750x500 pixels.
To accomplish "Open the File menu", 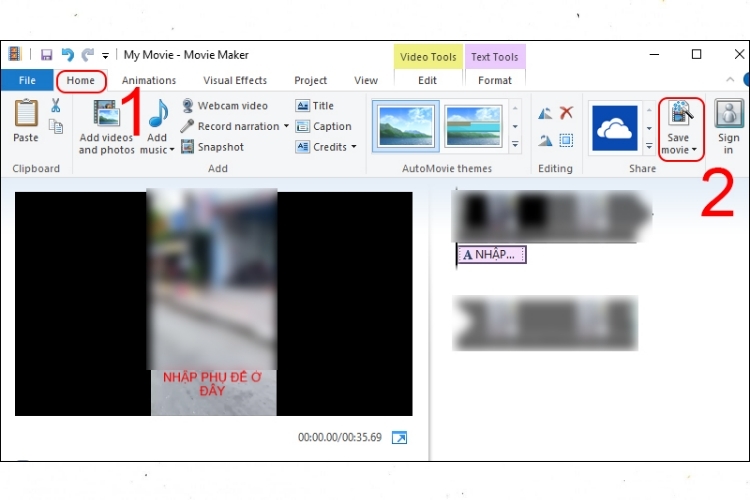I will pos(27,80).
